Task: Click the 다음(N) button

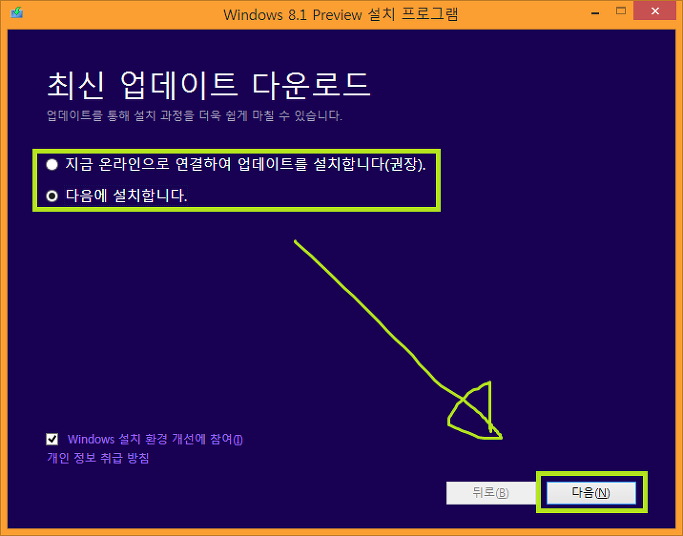Action: 591,492
